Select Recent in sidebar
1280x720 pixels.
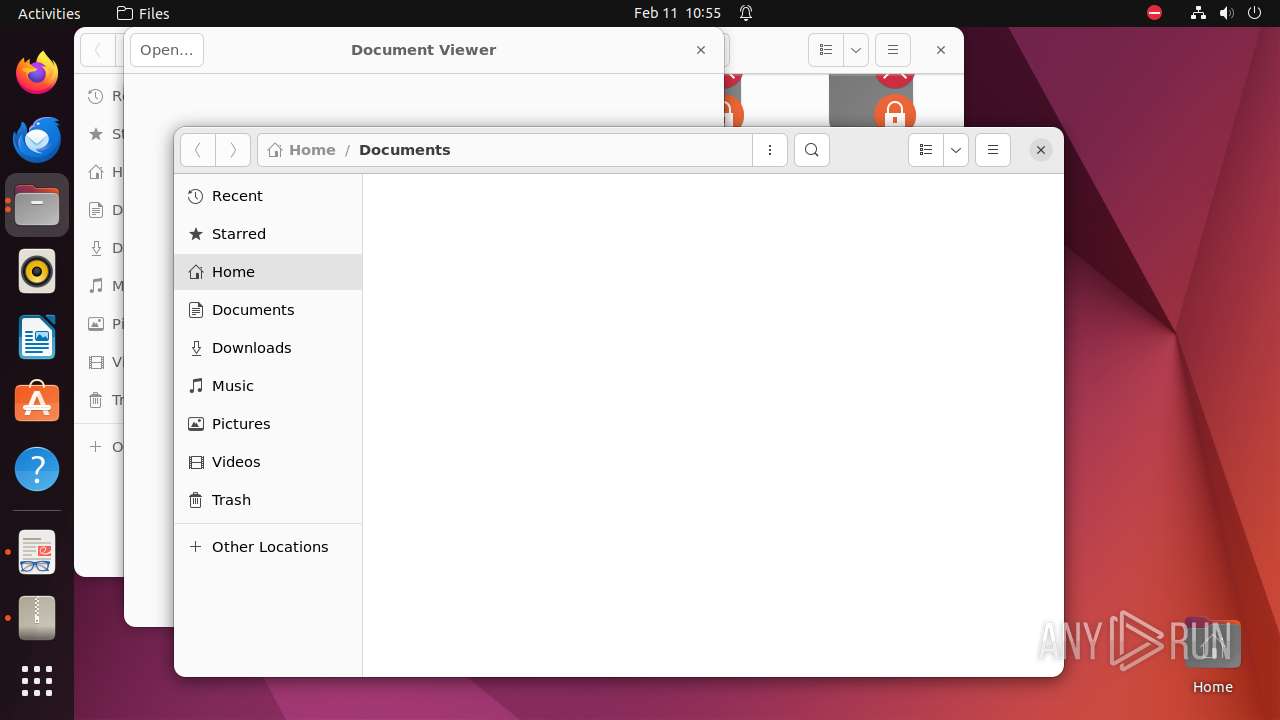click(x=268, y=196)
